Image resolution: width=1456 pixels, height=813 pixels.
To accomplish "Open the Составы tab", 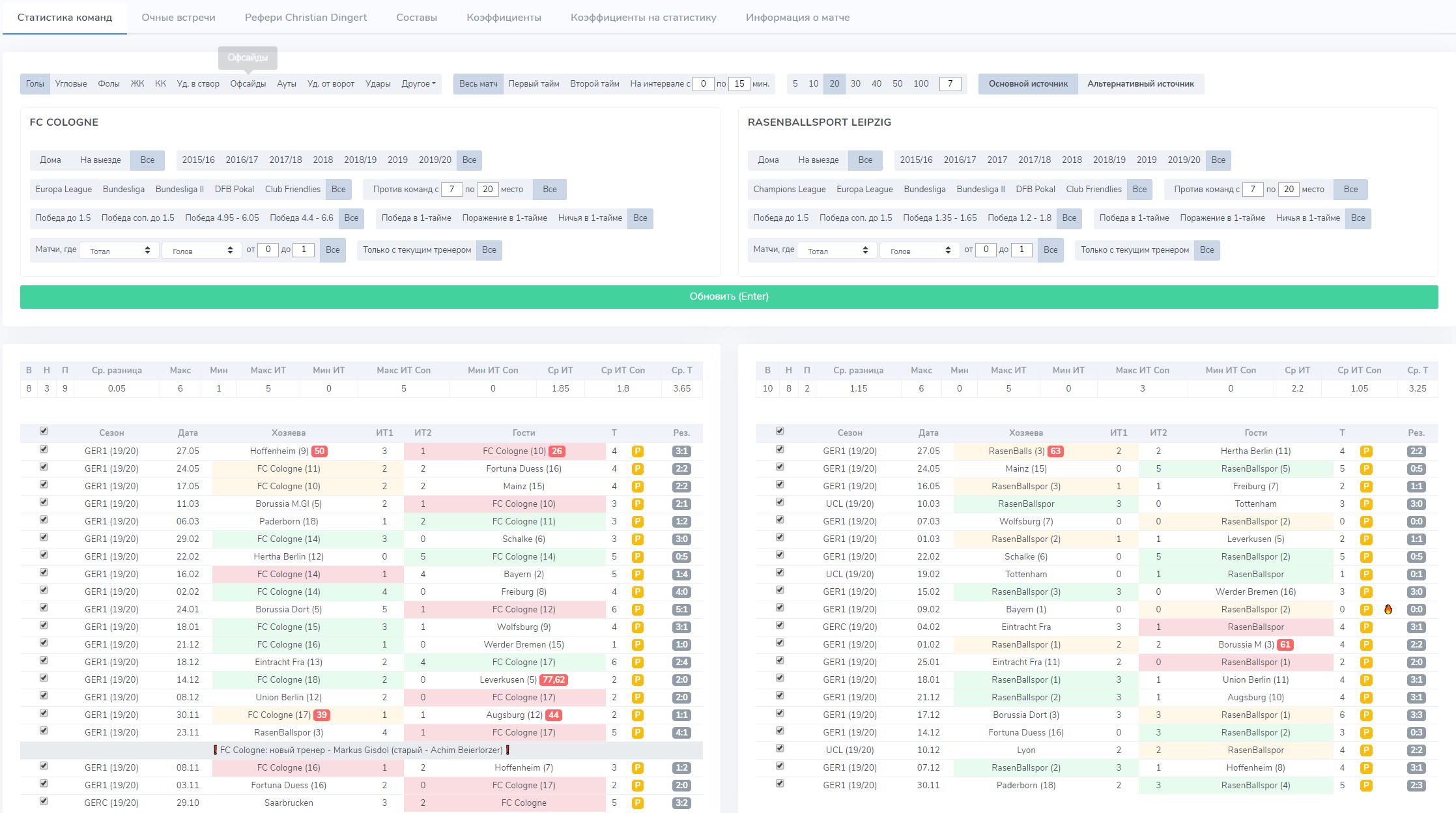I will point(416,18).
